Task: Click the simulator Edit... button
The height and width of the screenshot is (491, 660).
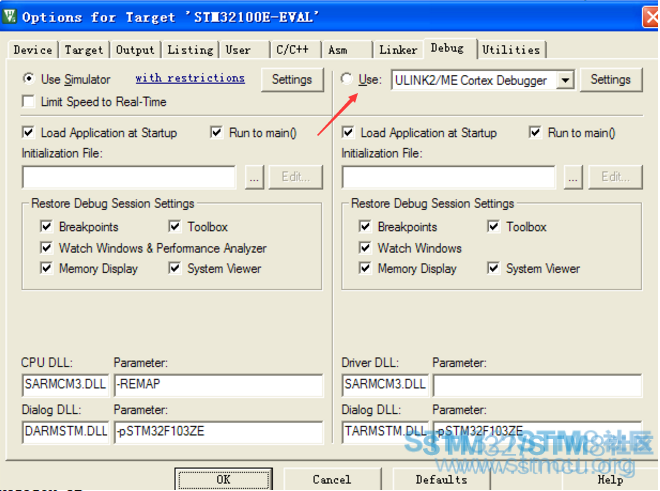Action: coord(295,177)
